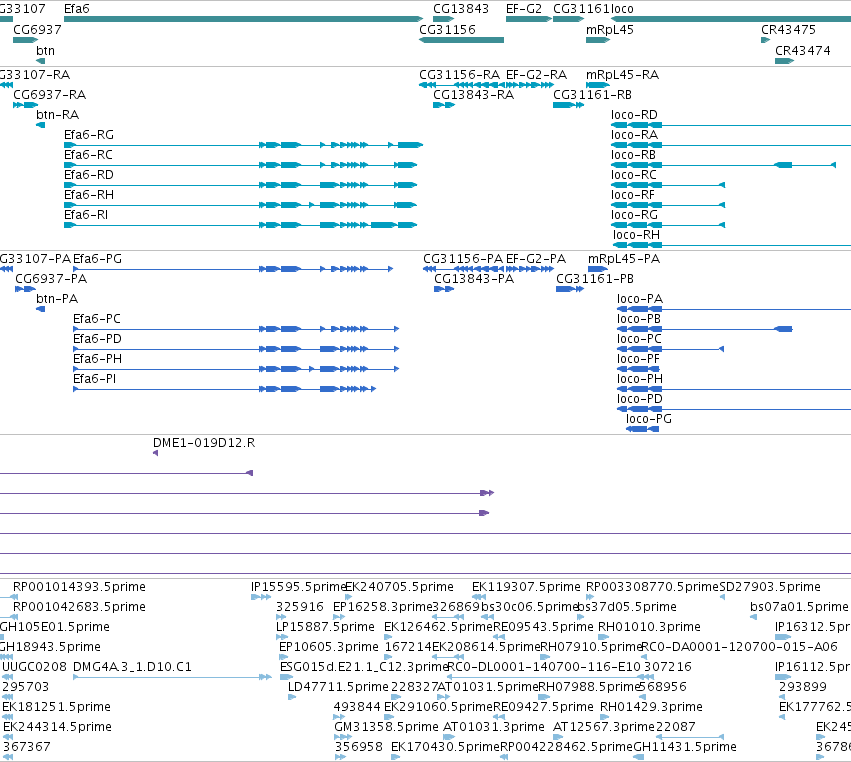The image size is (851, 762).
Task: Select the loco-PD protein label
Action: 640,399
